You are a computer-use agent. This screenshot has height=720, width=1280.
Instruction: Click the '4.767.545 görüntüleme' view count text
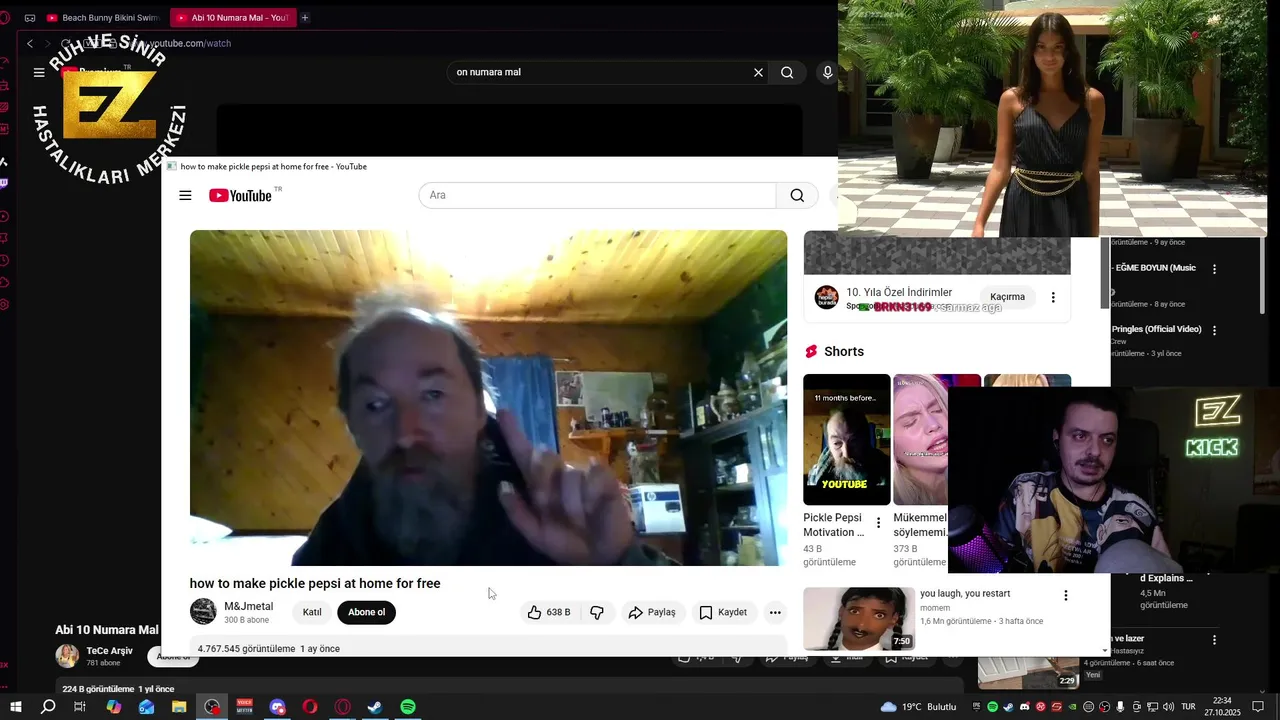[x=246, y=649]
